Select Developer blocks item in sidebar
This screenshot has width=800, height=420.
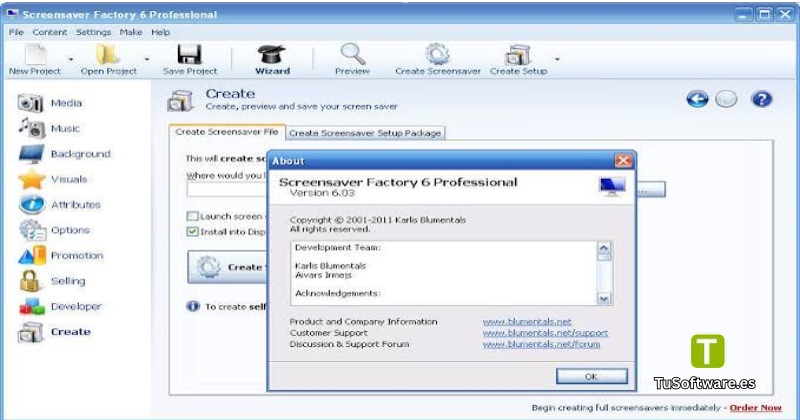[x=60, y=307]
